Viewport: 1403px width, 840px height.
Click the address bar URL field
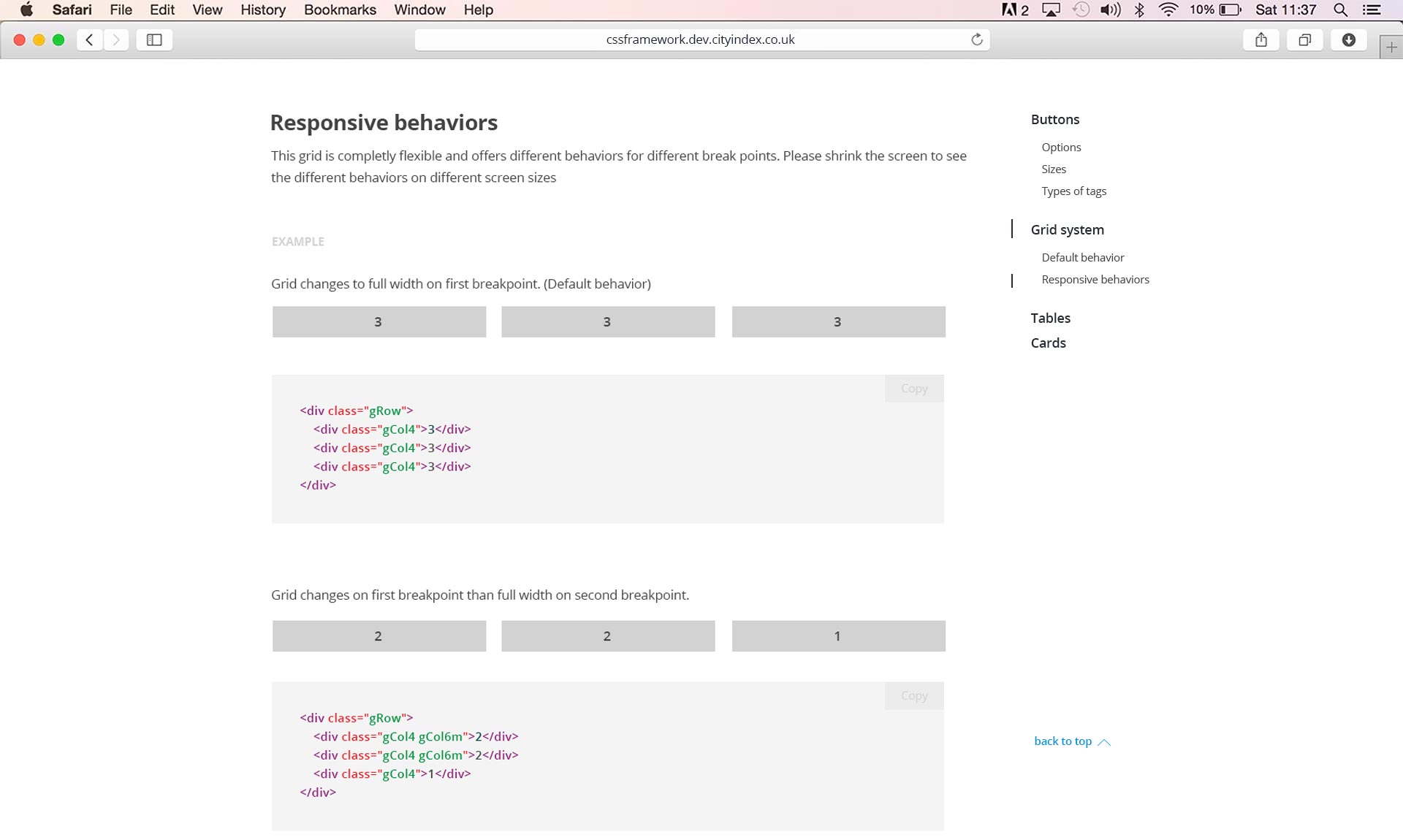point(699,39)
